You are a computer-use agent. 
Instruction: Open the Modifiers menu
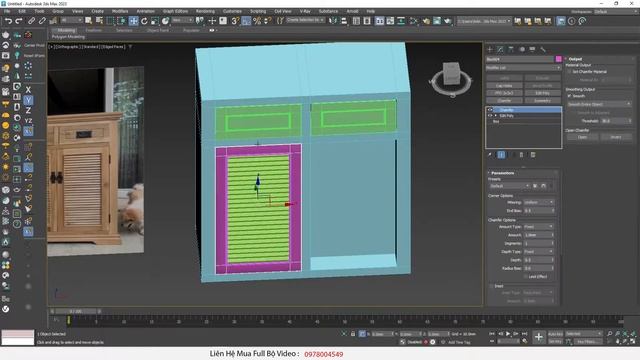(120, 11)
